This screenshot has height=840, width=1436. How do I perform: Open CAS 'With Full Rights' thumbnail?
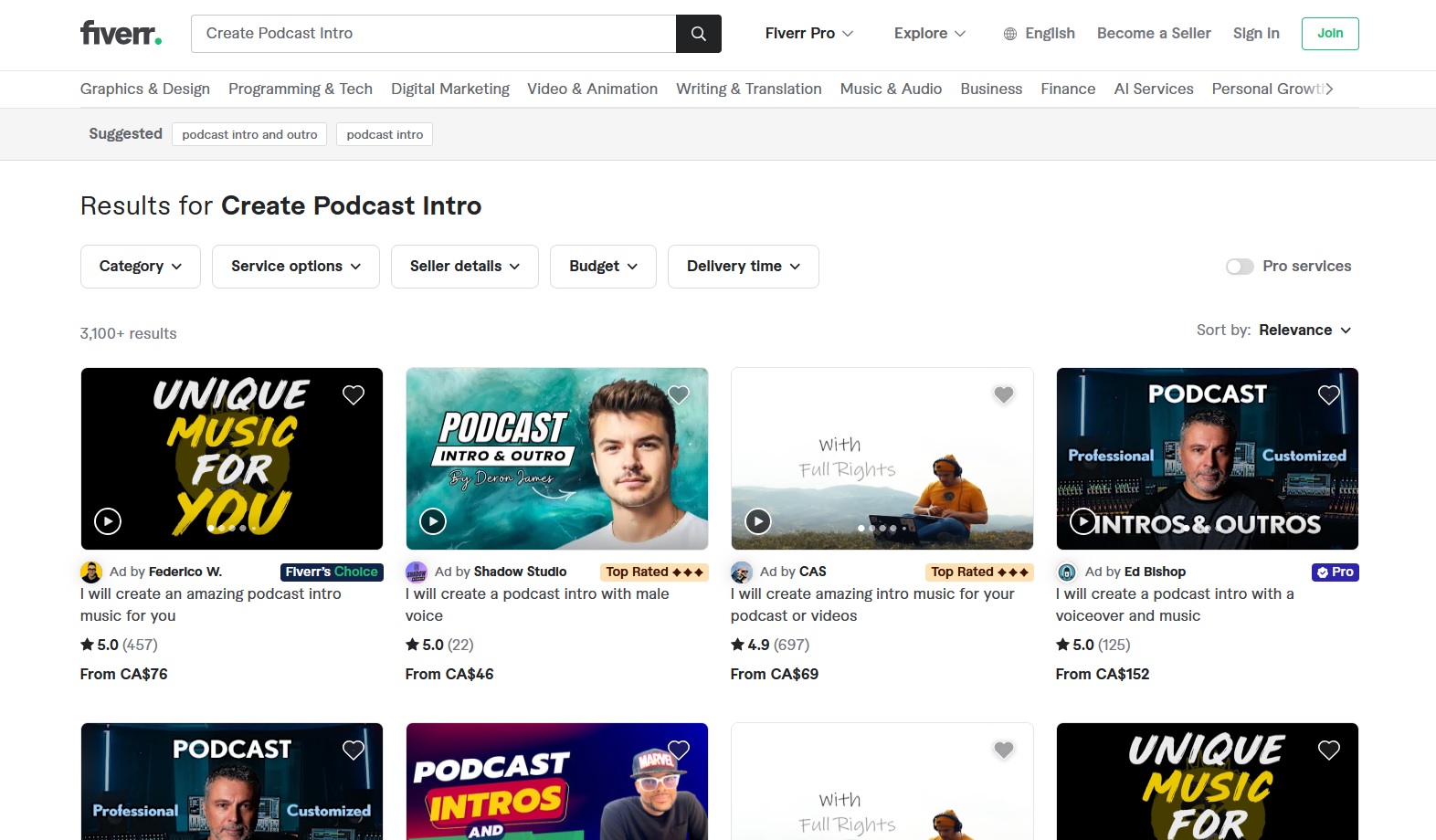coord(882,458)
